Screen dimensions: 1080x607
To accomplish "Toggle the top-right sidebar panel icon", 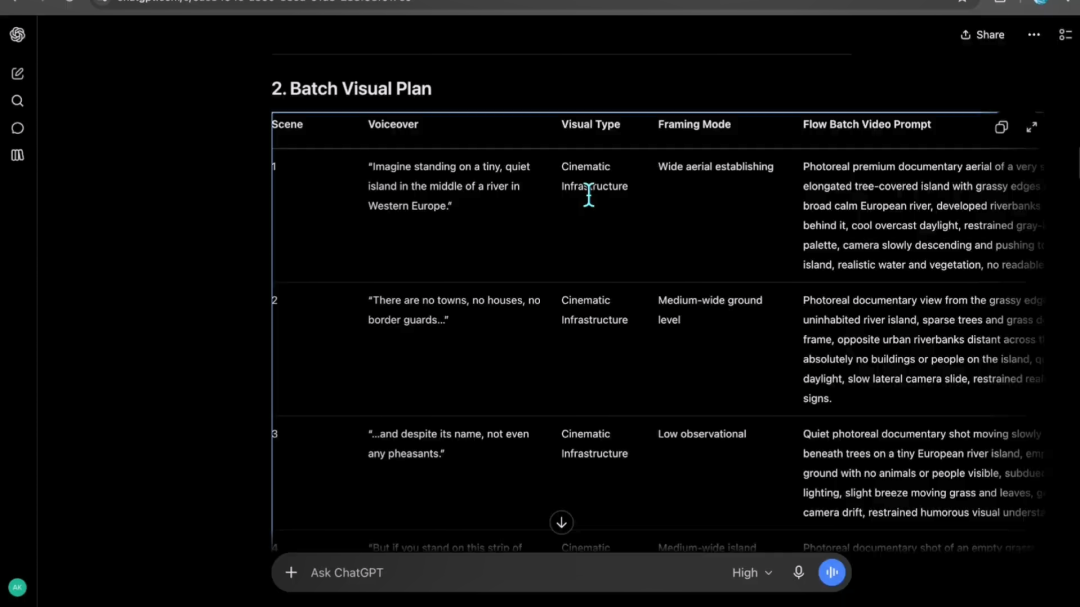I will click(1065, 34).
